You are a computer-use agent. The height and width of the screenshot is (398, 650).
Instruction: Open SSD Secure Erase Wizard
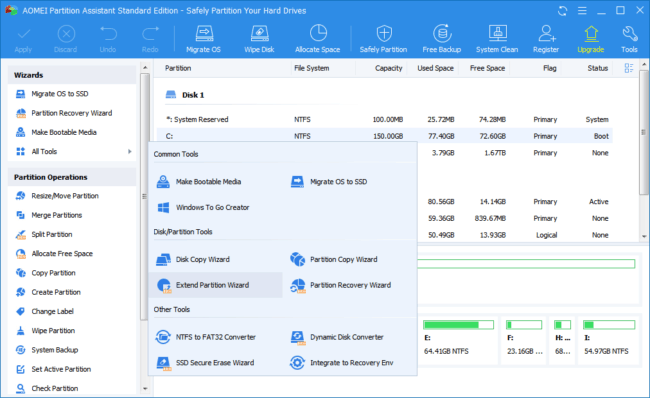(x=205, y=363)
